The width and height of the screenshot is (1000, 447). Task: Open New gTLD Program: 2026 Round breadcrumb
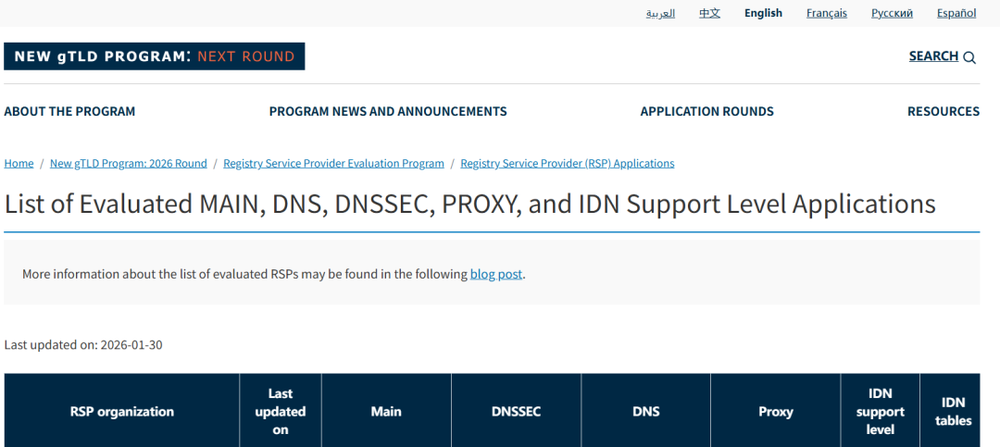pyautogui.click(x=128, y=163)
